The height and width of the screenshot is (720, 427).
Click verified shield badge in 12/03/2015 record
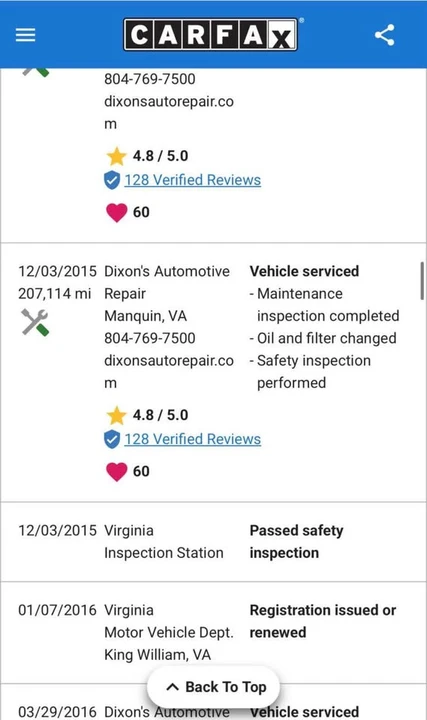coord(112,439)
